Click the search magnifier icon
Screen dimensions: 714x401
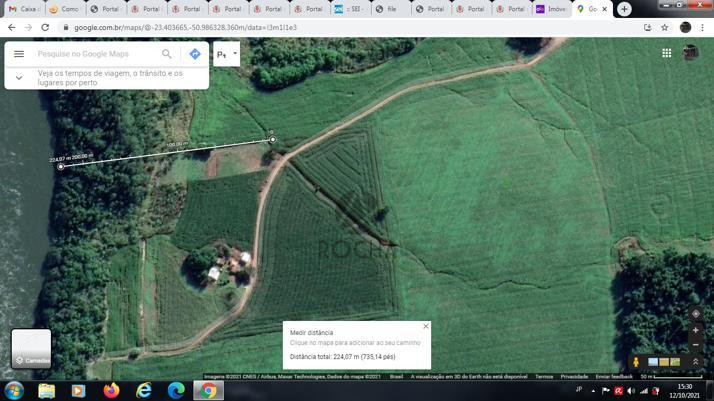pos(167,54)
